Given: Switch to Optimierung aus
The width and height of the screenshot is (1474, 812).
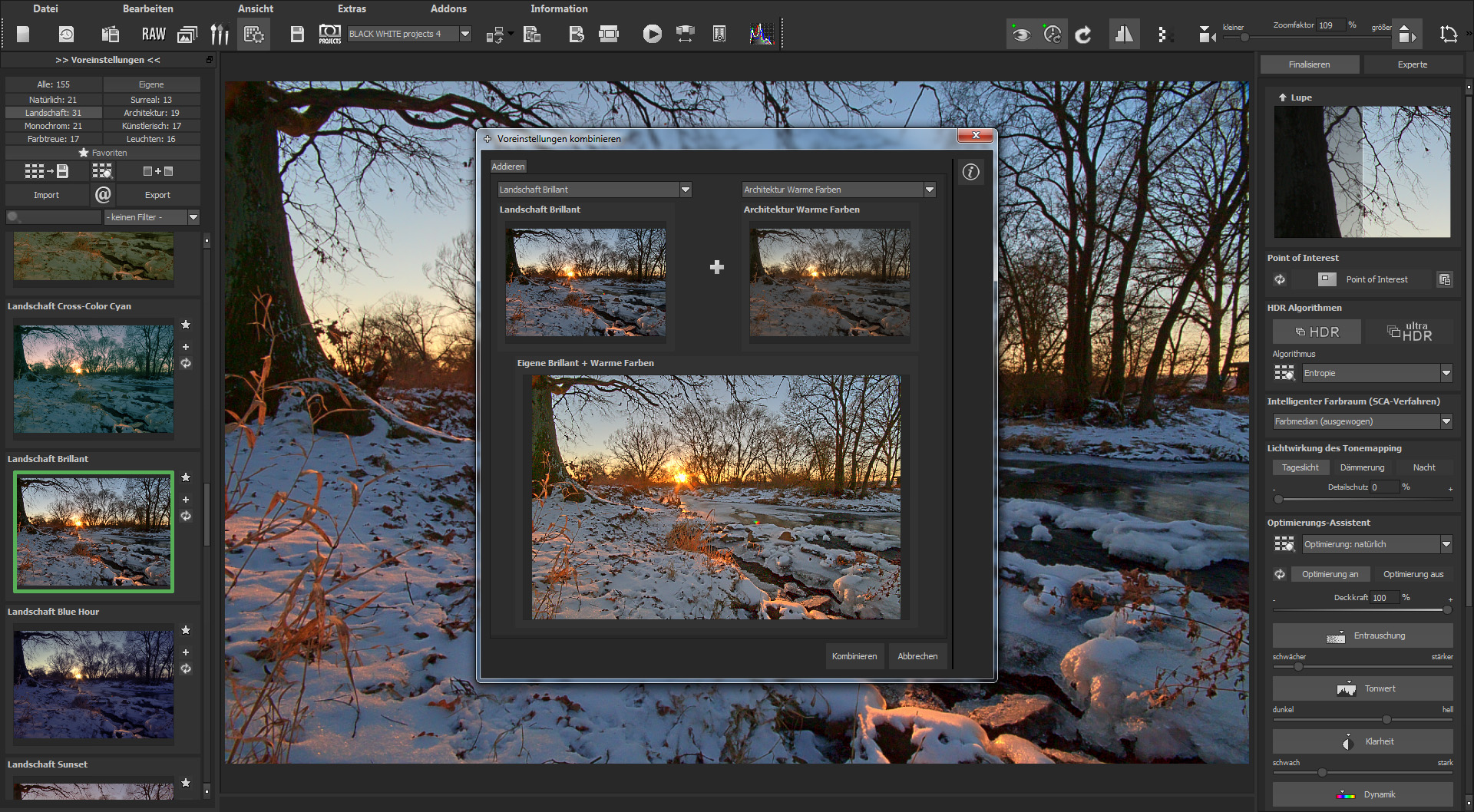Looking at the screenshot, I should pos(1413,574).
